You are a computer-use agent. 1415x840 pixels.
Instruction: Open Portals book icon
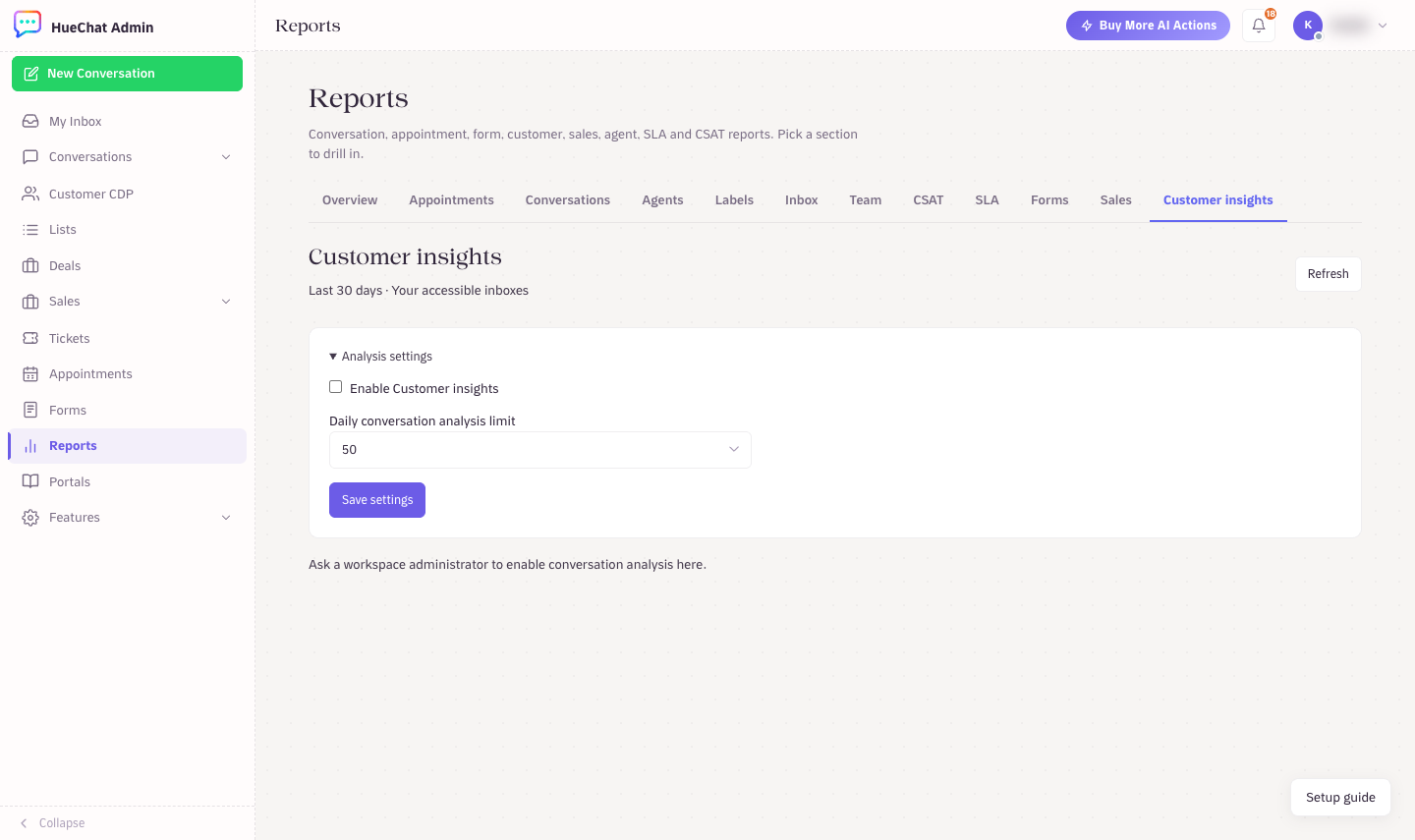pyautogui.click(x=30, y=481)
